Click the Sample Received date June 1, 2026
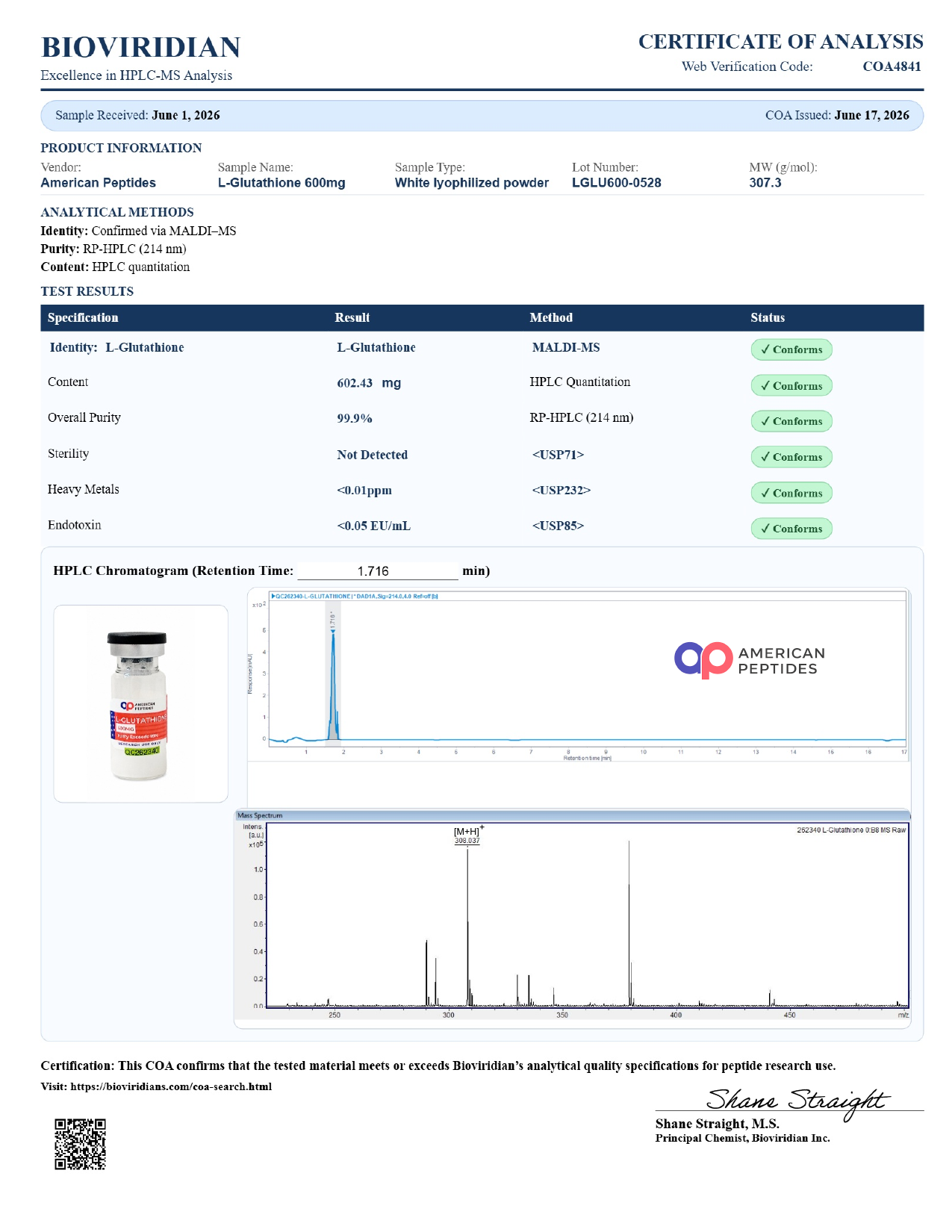The image size is (952, 1232). pyautogui.click(x=186, y=115)
